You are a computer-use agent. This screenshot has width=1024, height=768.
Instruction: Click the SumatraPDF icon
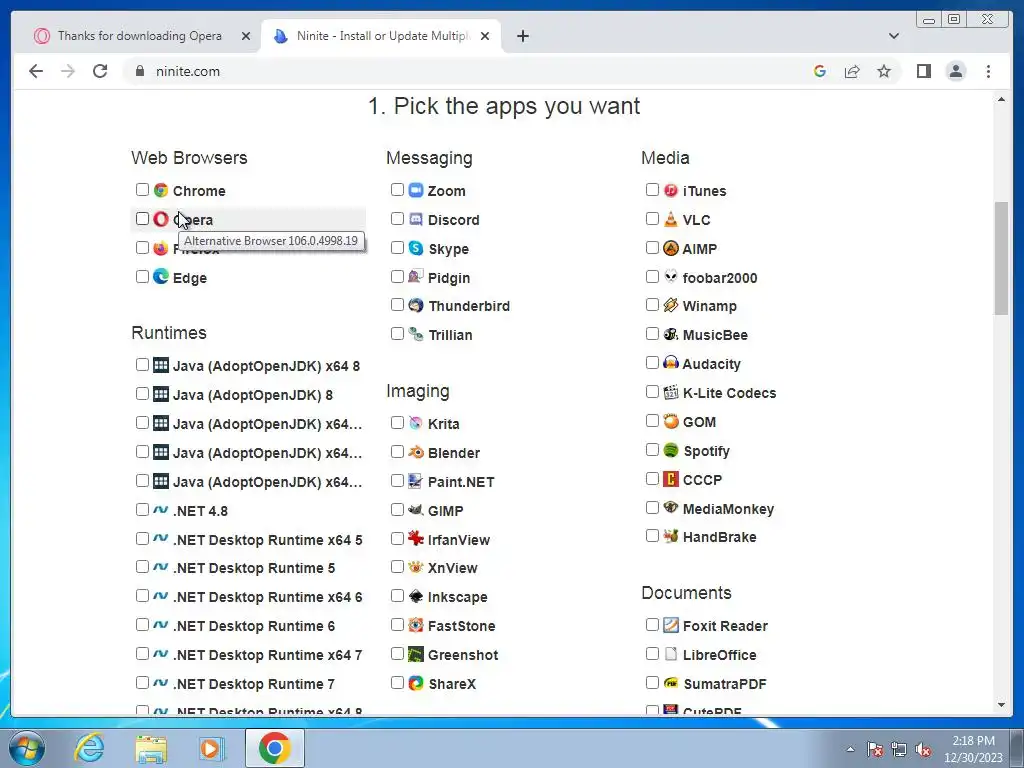671,683
